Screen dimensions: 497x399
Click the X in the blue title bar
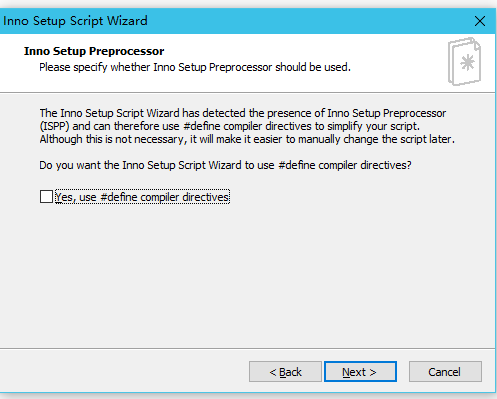coord(480,21)
